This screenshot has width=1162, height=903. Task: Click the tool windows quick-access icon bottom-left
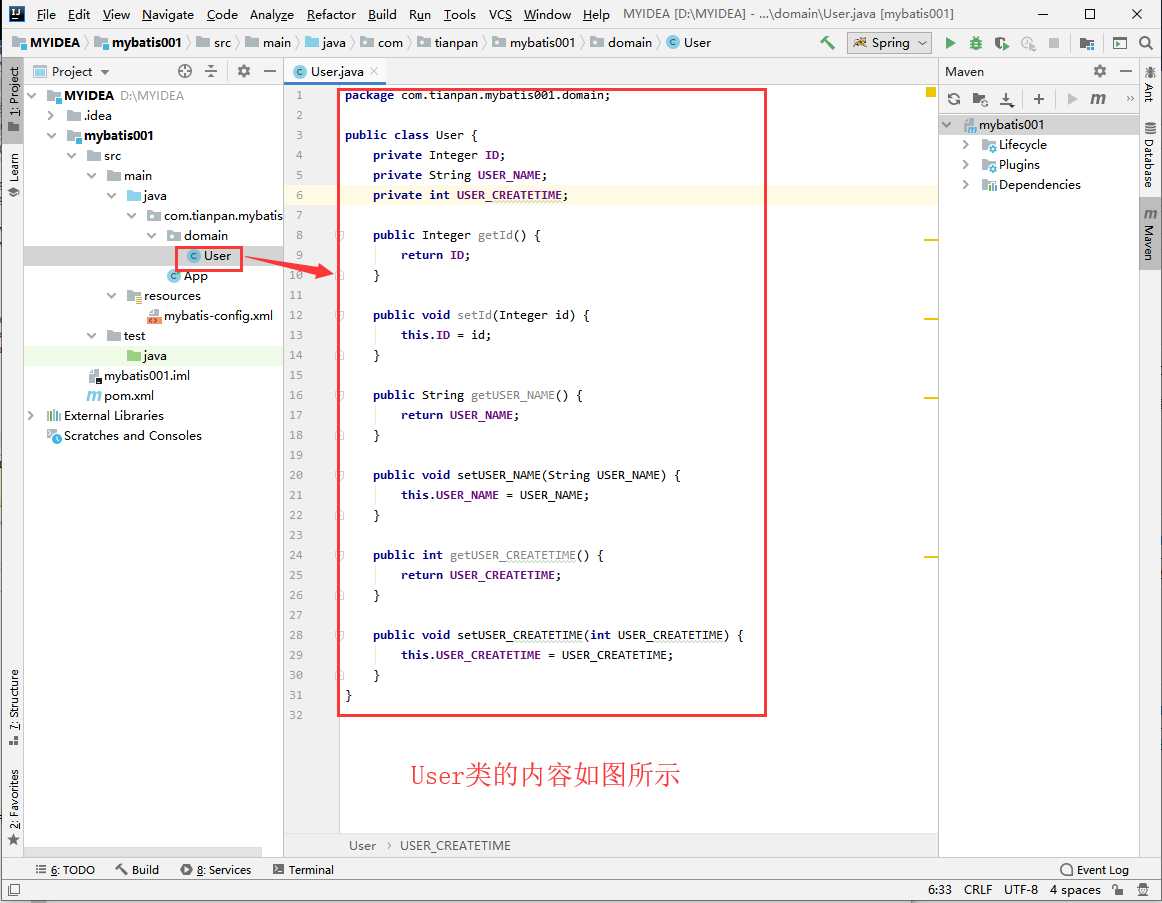13,890
